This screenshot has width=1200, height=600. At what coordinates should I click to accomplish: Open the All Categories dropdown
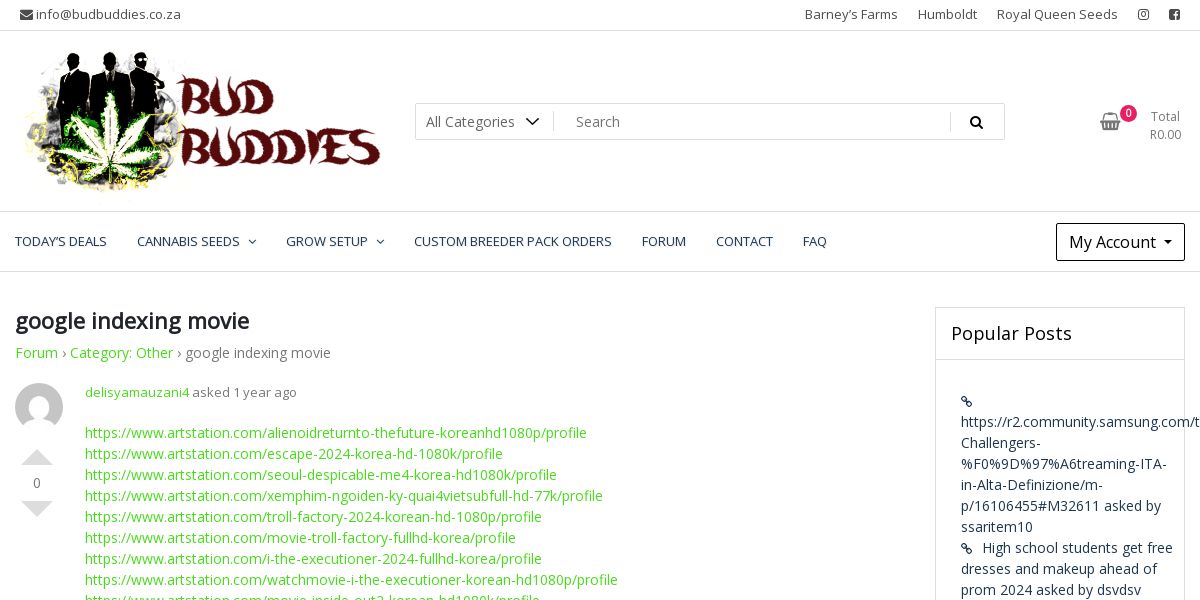[x=484, y=122]
